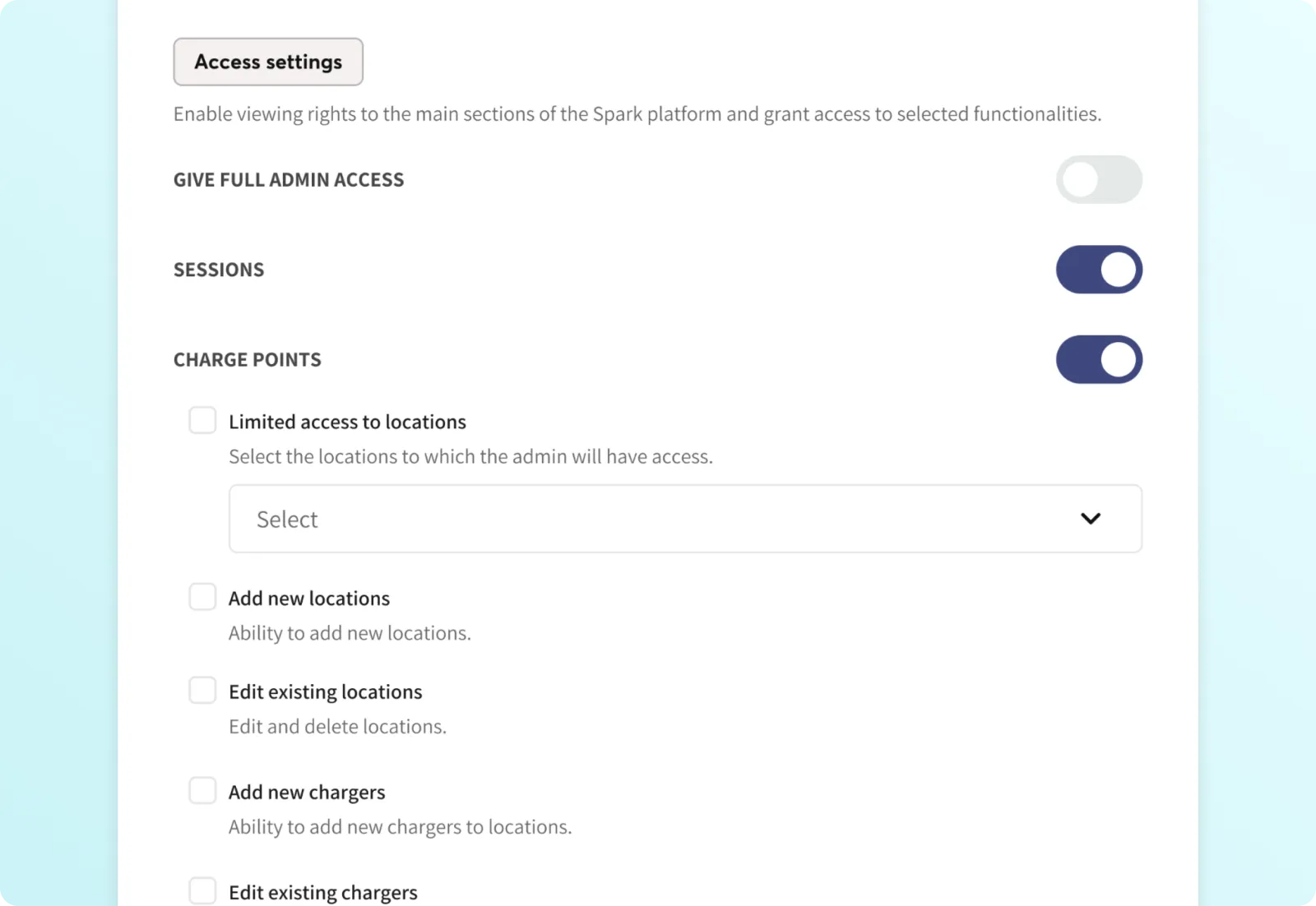
Task: Click the "Ability to add new locations" description
Action: point(350,633)
